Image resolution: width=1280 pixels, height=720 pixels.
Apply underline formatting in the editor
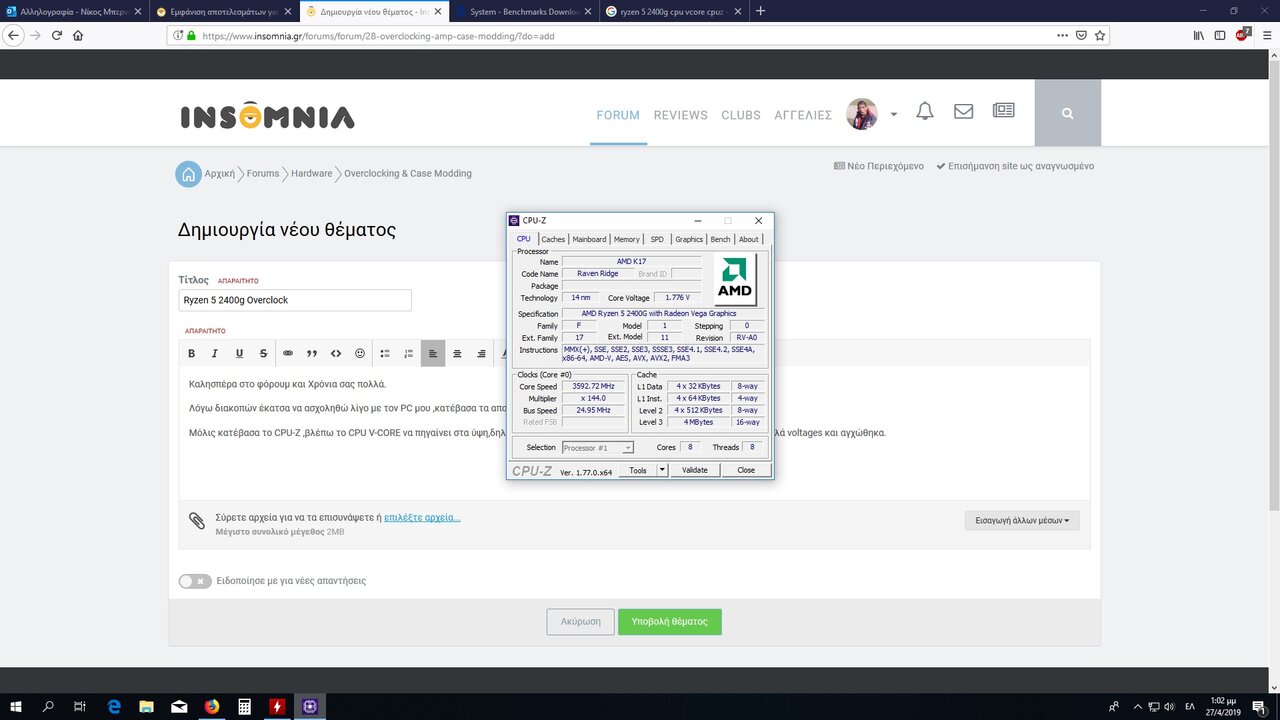point(239,353)
